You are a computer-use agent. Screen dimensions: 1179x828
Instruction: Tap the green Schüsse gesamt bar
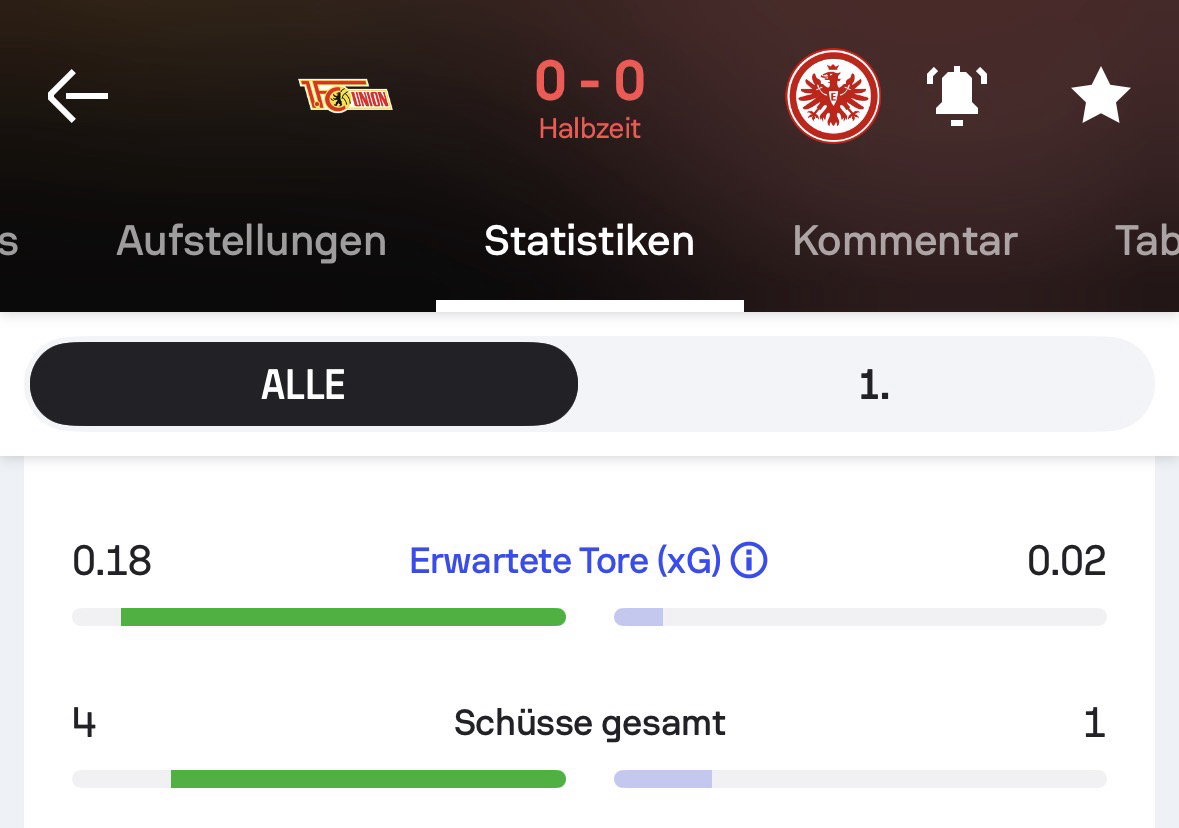click(368, 779)
